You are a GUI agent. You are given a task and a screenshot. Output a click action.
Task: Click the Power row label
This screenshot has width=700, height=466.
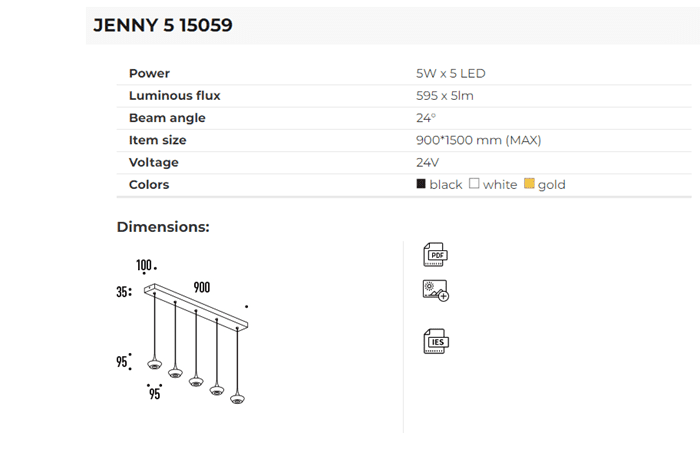click(x=149, y=73)
